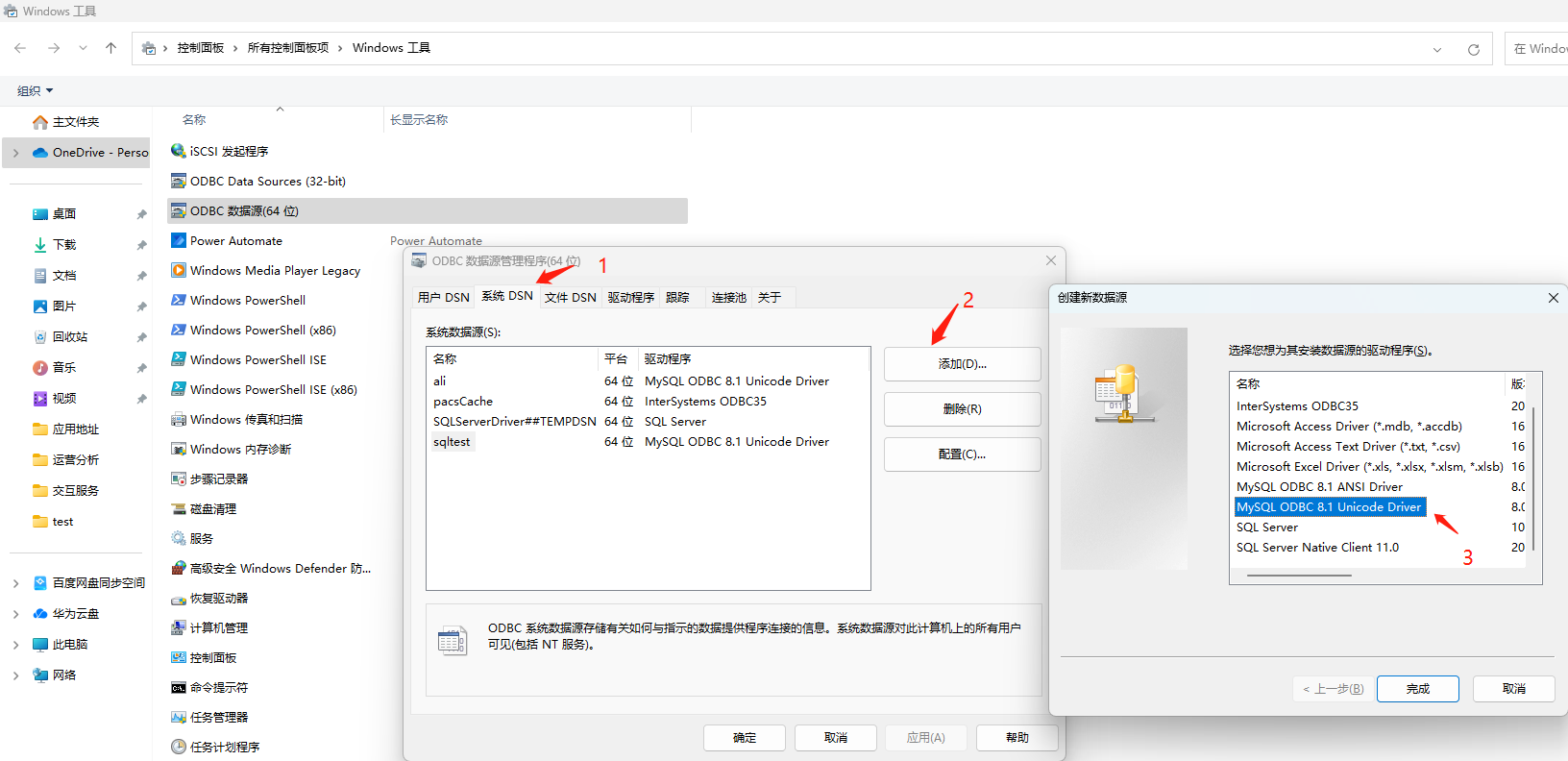Open Windows 传真和扫描 icon

178,419
